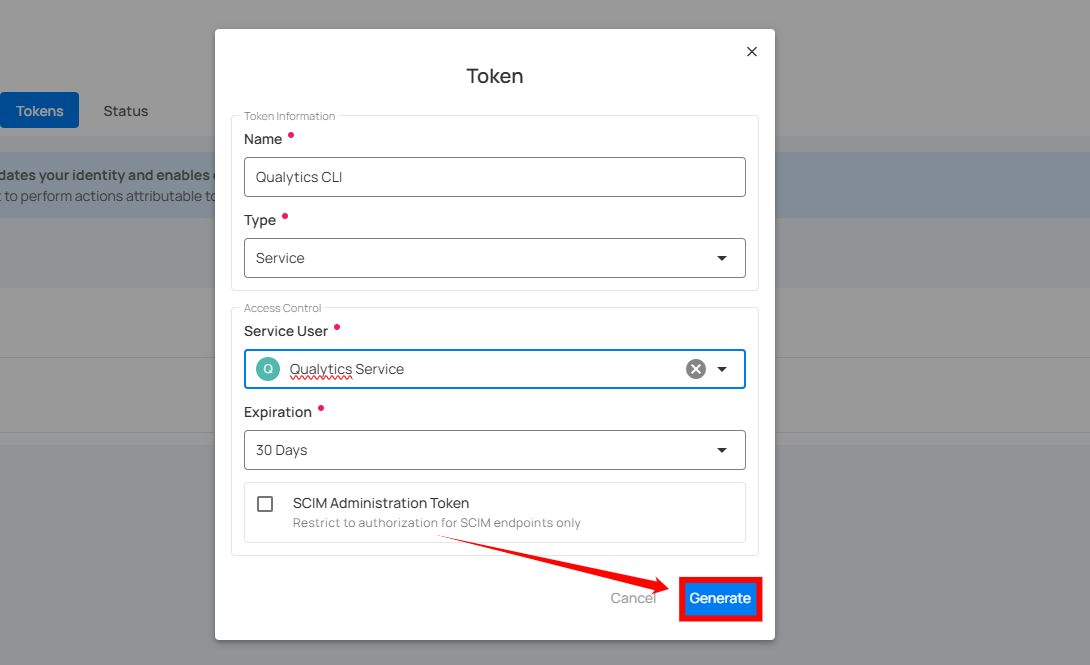Open the Status tab
Image resolution: width=1090 pixels, height=665 pixels.
tap(126, 111)
